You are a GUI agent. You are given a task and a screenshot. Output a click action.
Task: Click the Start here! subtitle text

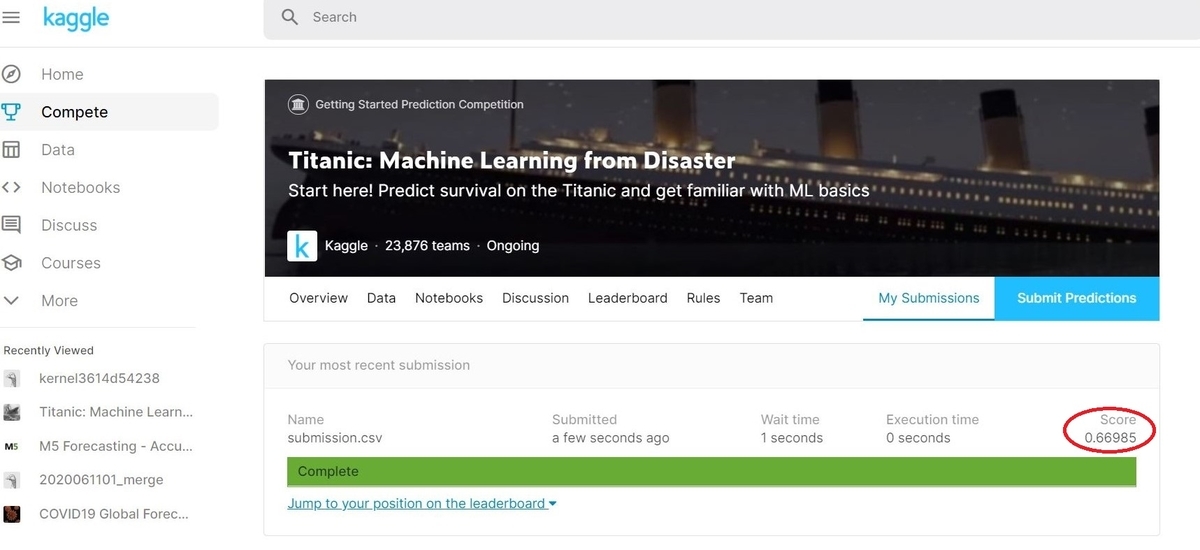point(579,190)
